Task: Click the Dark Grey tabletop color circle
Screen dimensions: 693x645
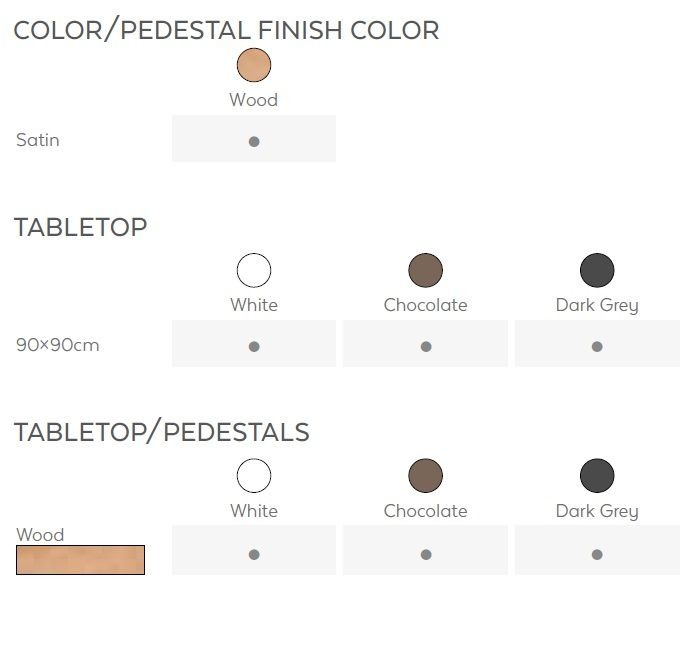Action: (597, 270)
